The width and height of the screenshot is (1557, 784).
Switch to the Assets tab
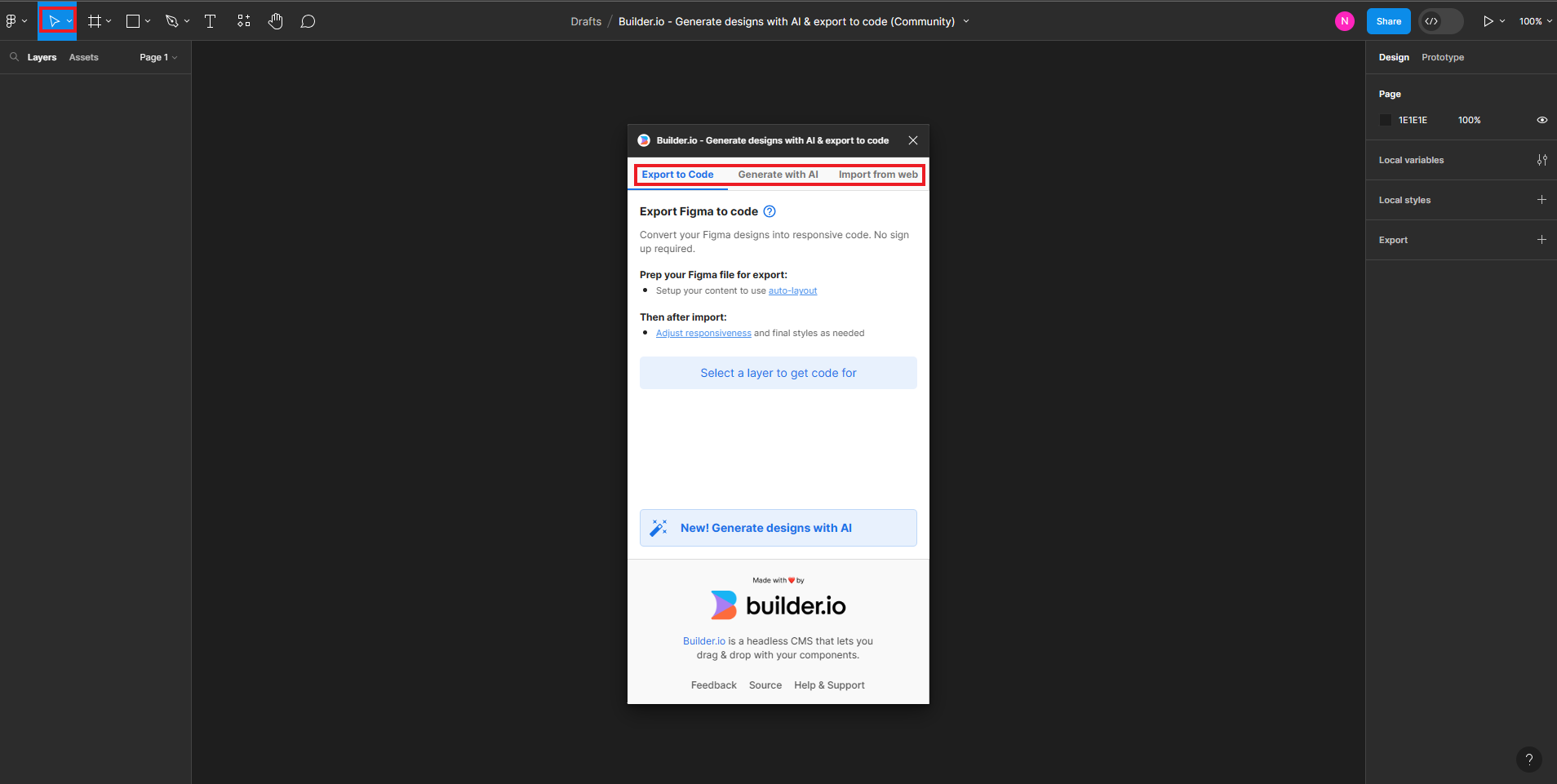point(83,57)
